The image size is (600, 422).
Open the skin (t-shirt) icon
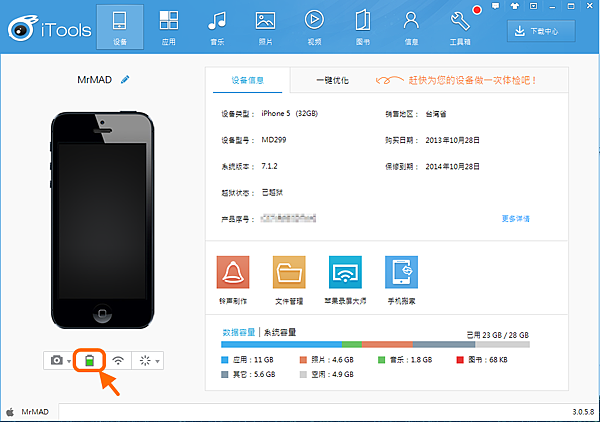point(515,6)
